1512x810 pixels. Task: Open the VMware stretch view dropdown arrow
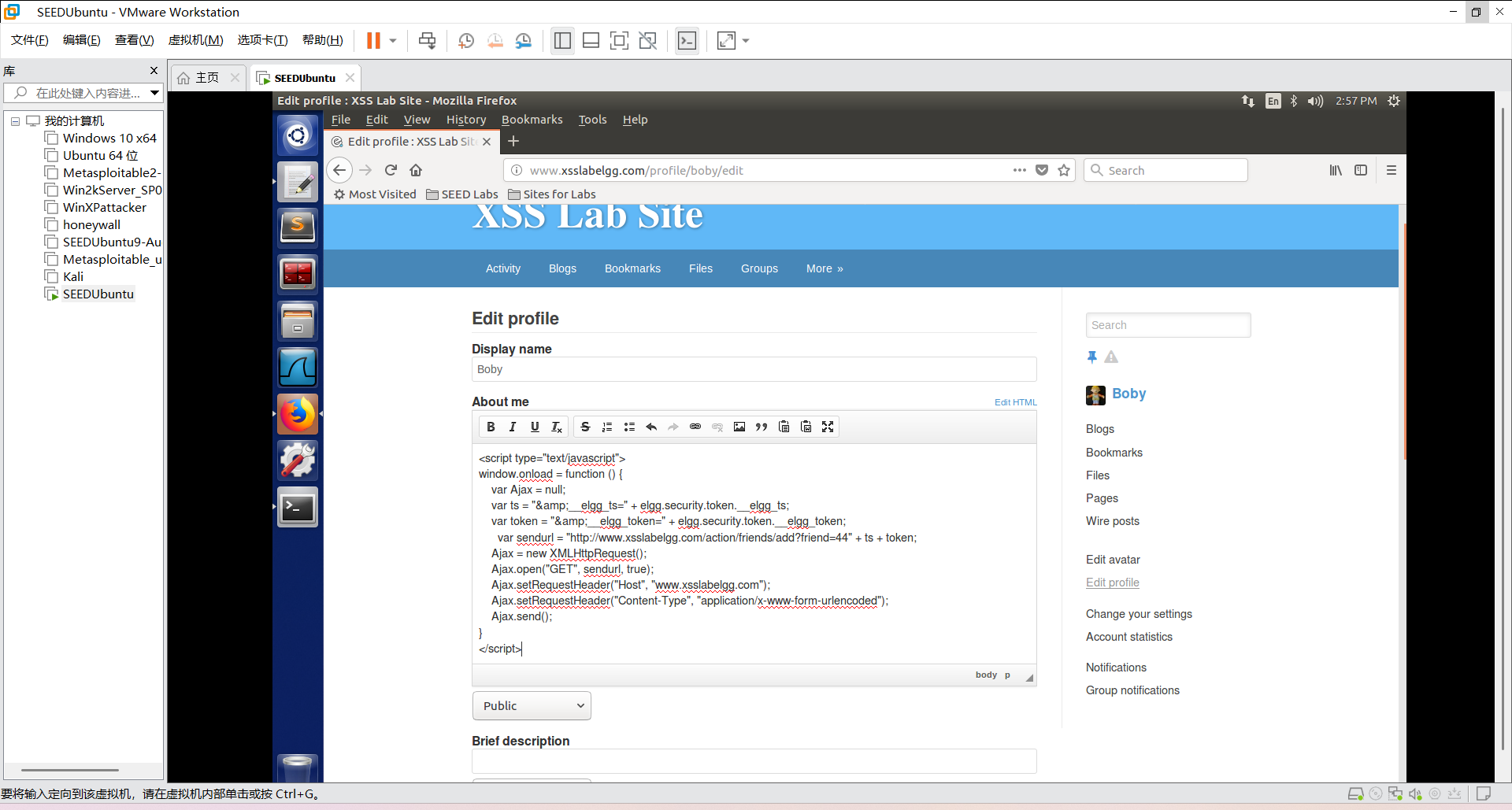(746, 41)
